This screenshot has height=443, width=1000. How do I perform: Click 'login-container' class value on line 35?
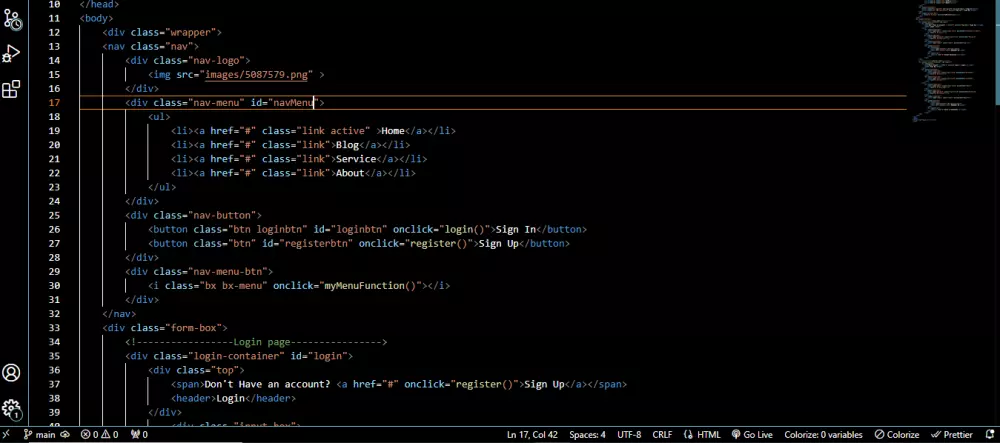(x=237, y=356)
